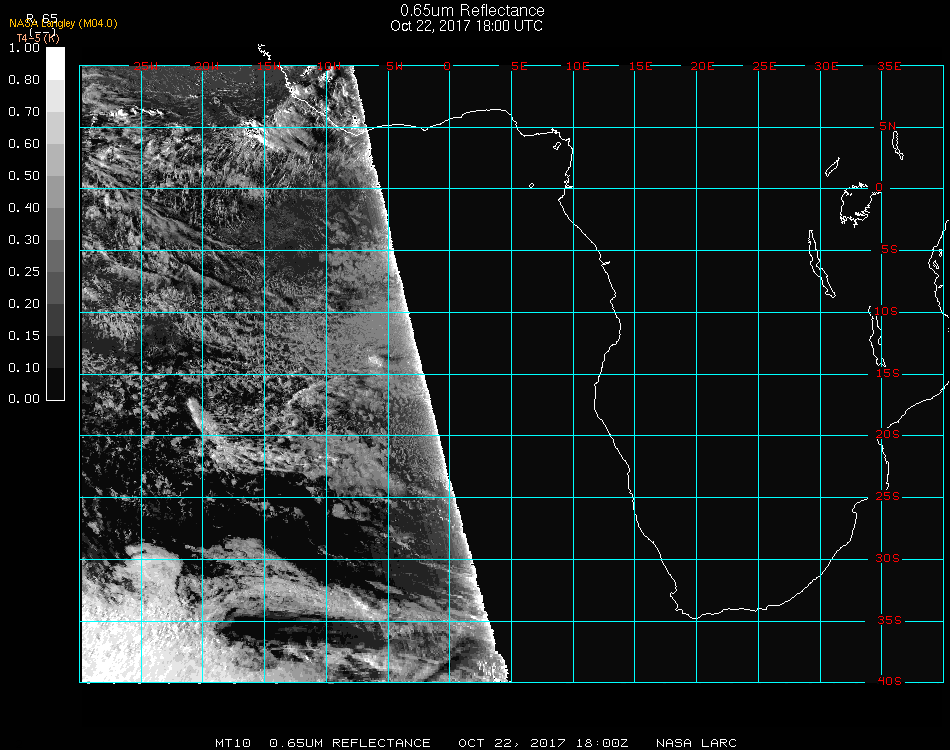Click the 40S latitude label

889,682
